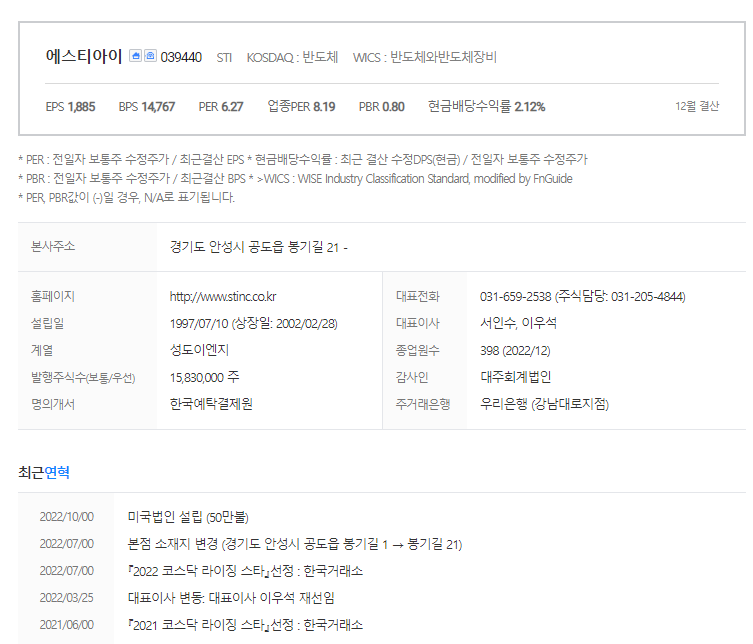Click the telephone icon beside 에스티아이
The image size is (753, 644).
150,56
